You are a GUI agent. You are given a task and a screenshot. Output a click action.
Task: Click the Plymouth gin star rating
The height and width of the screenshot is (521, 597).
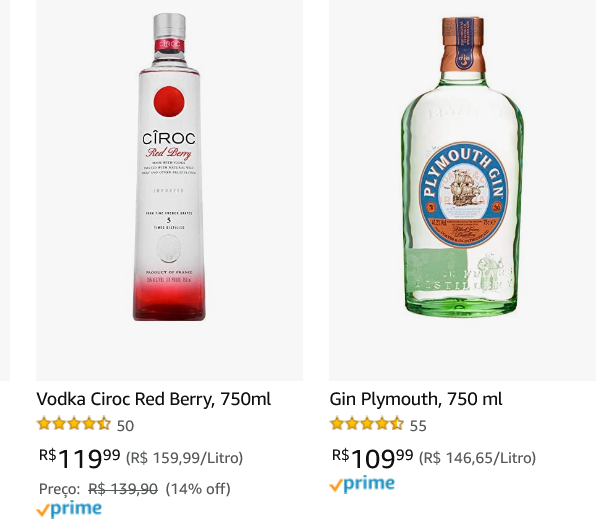(x=367, y=424)
